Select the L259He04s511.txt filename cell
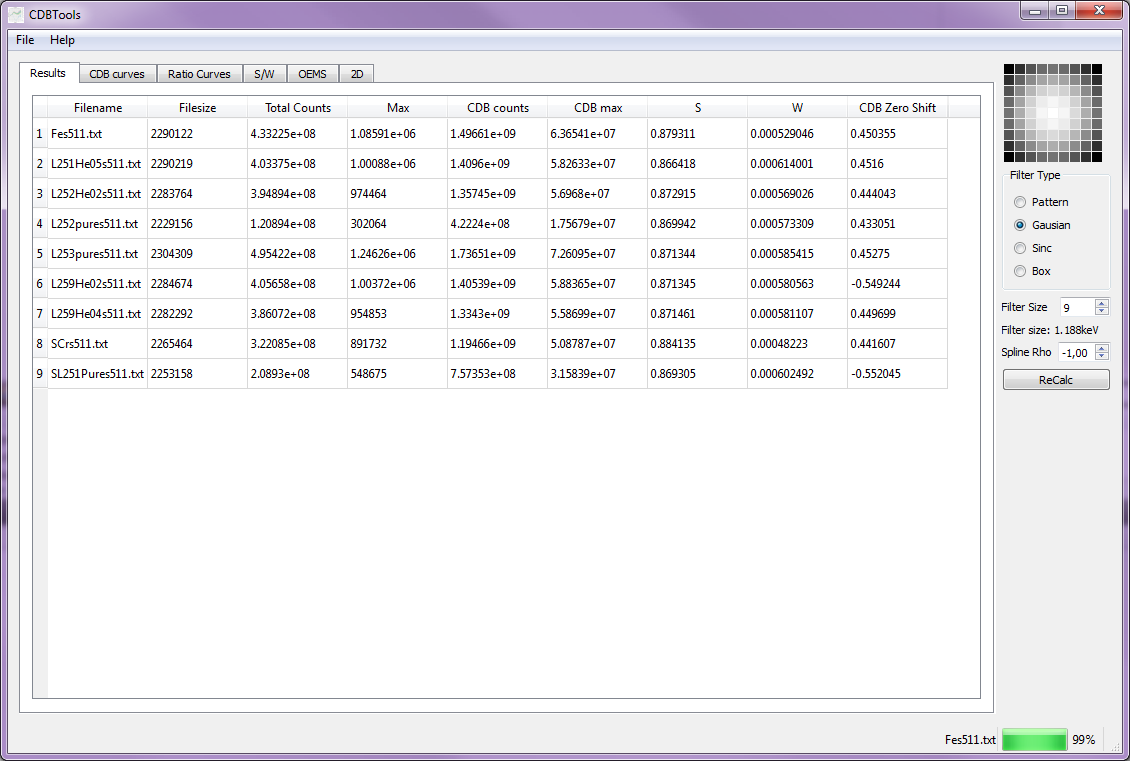The width and height of the screenshot is (1130, 761). click(x=97, y=313)
